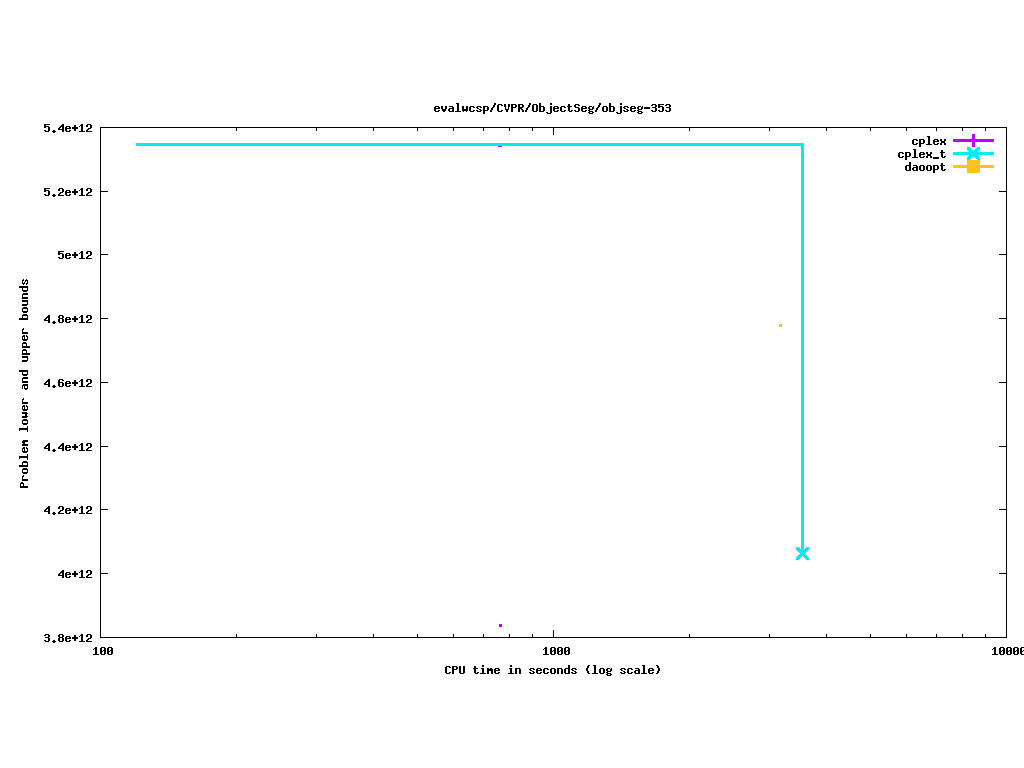Click the cyan X marker in the legend
The image size is (1024, 768).
(973, 154)
